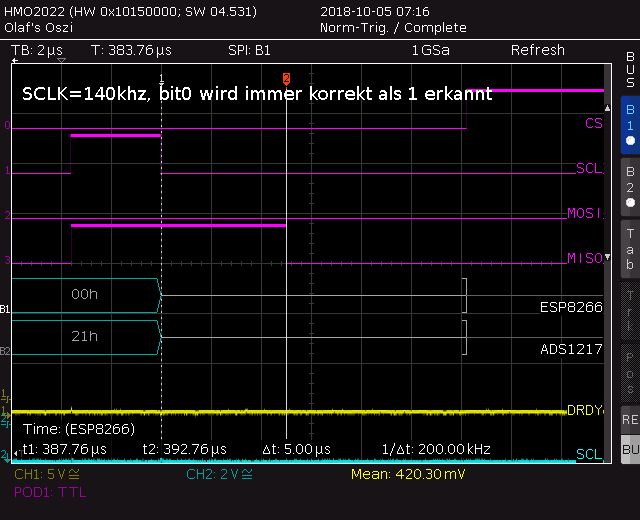Viewport: 640px width, 520px height.
Task: Click the Time: (ESP8266) cursor heading
Action: click(79, 429)
